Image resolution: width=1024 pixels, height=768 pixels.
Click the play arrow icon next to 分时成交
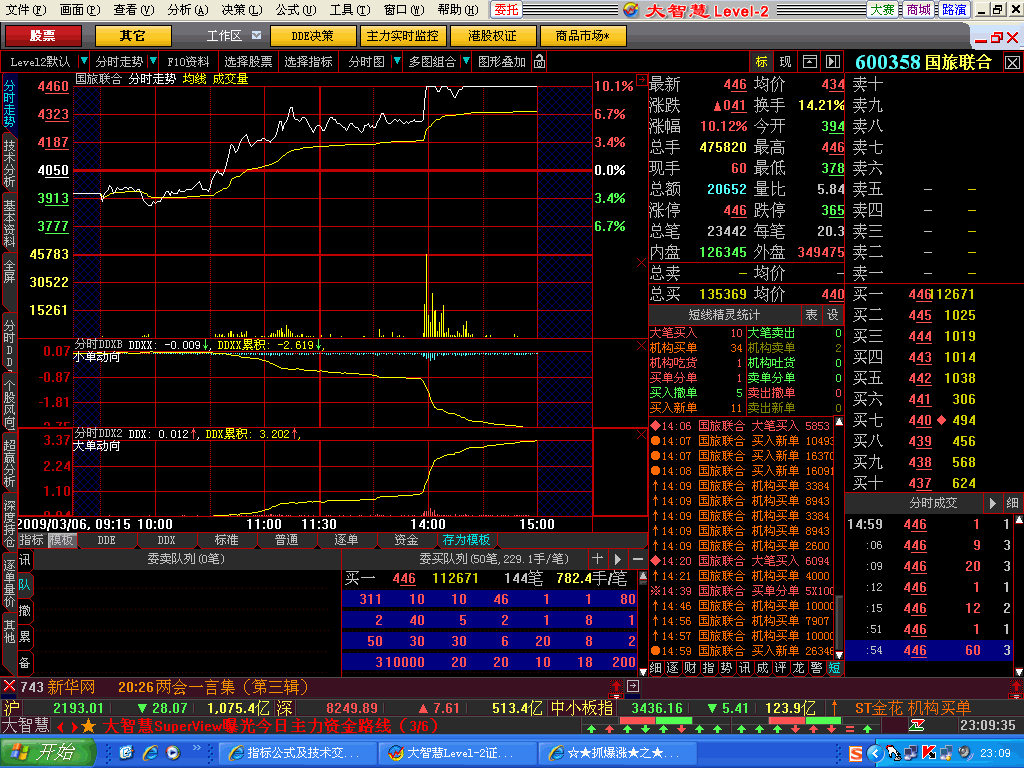993,503
